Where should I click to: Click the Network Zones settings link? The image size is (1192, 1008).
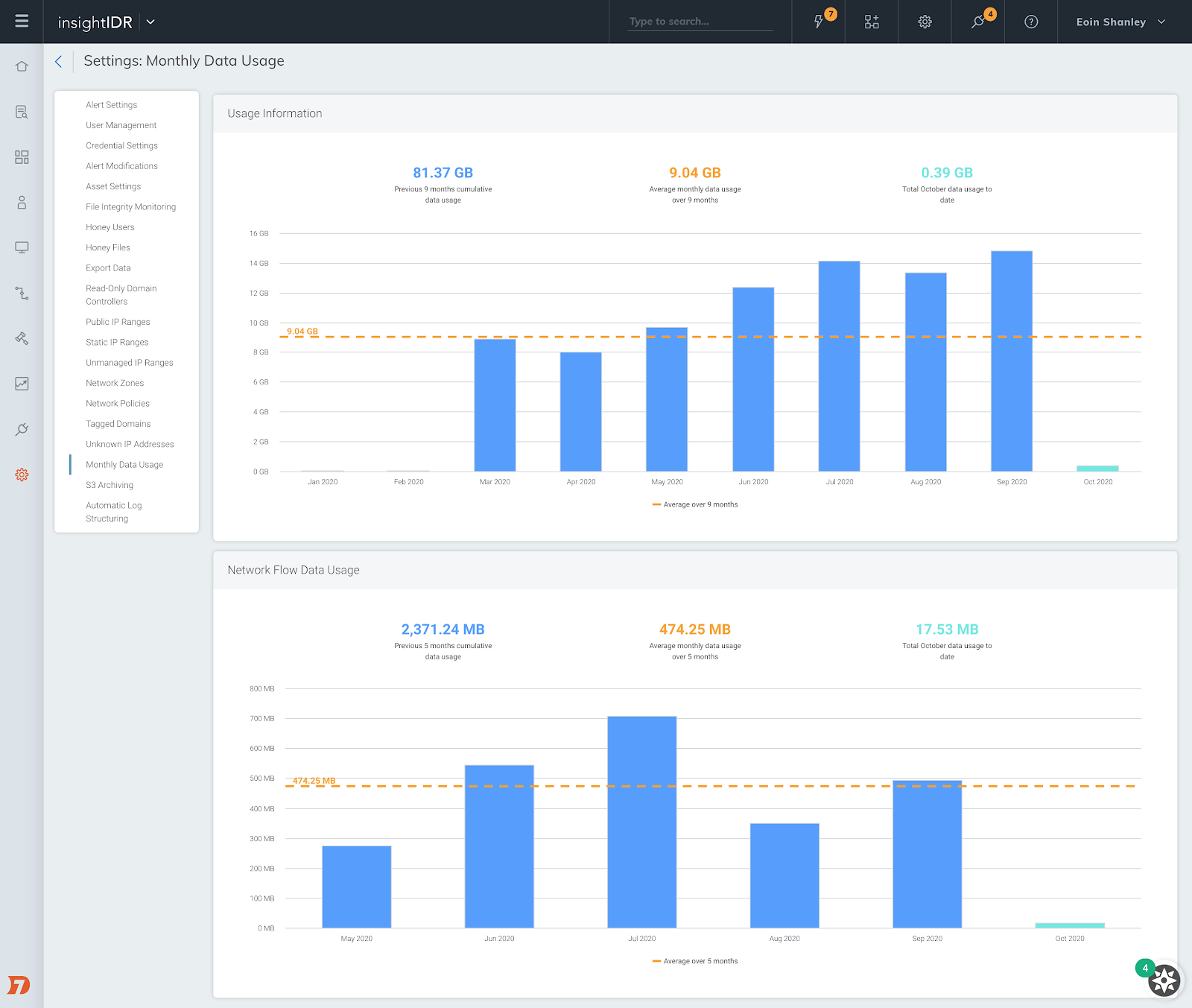[x=115, y=383]
